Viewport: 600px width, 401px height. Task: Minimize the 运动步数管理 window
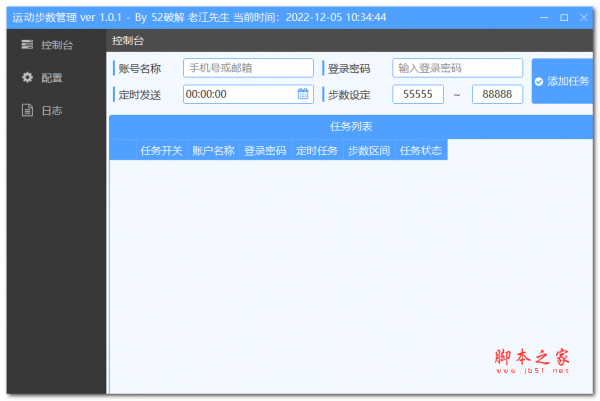click(544, 18)
